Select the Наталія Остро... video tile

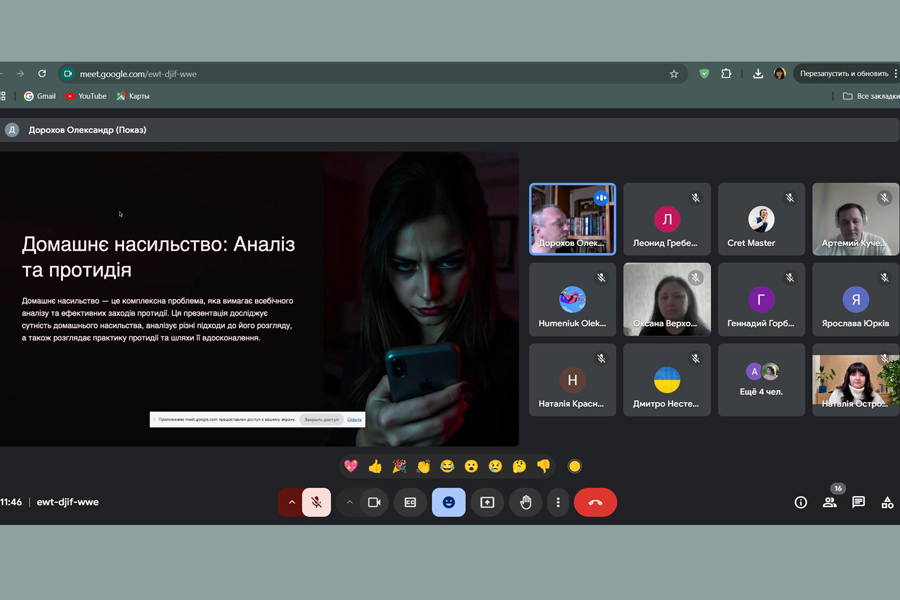[x=856, y=380]
